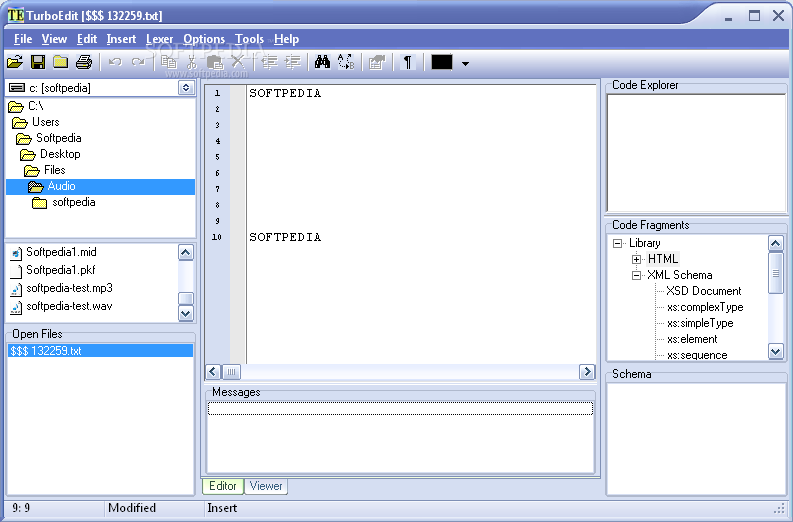Select file softpedia-test.mp3
This screenshot has height=522, width=793.
point(69,288)
